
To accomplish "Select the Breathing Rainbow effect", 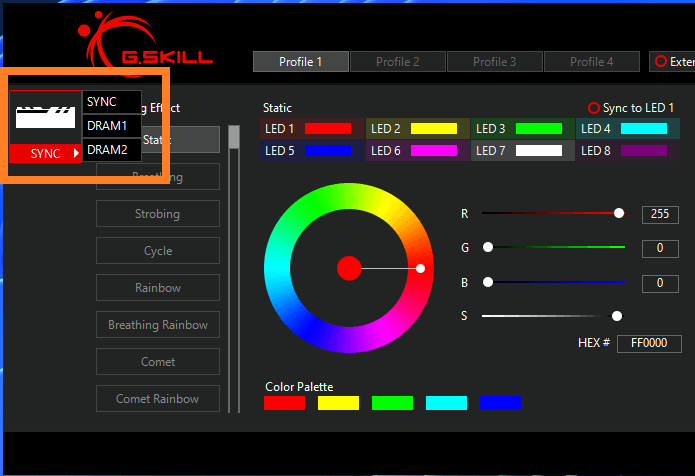I will (x=158, y=325).
